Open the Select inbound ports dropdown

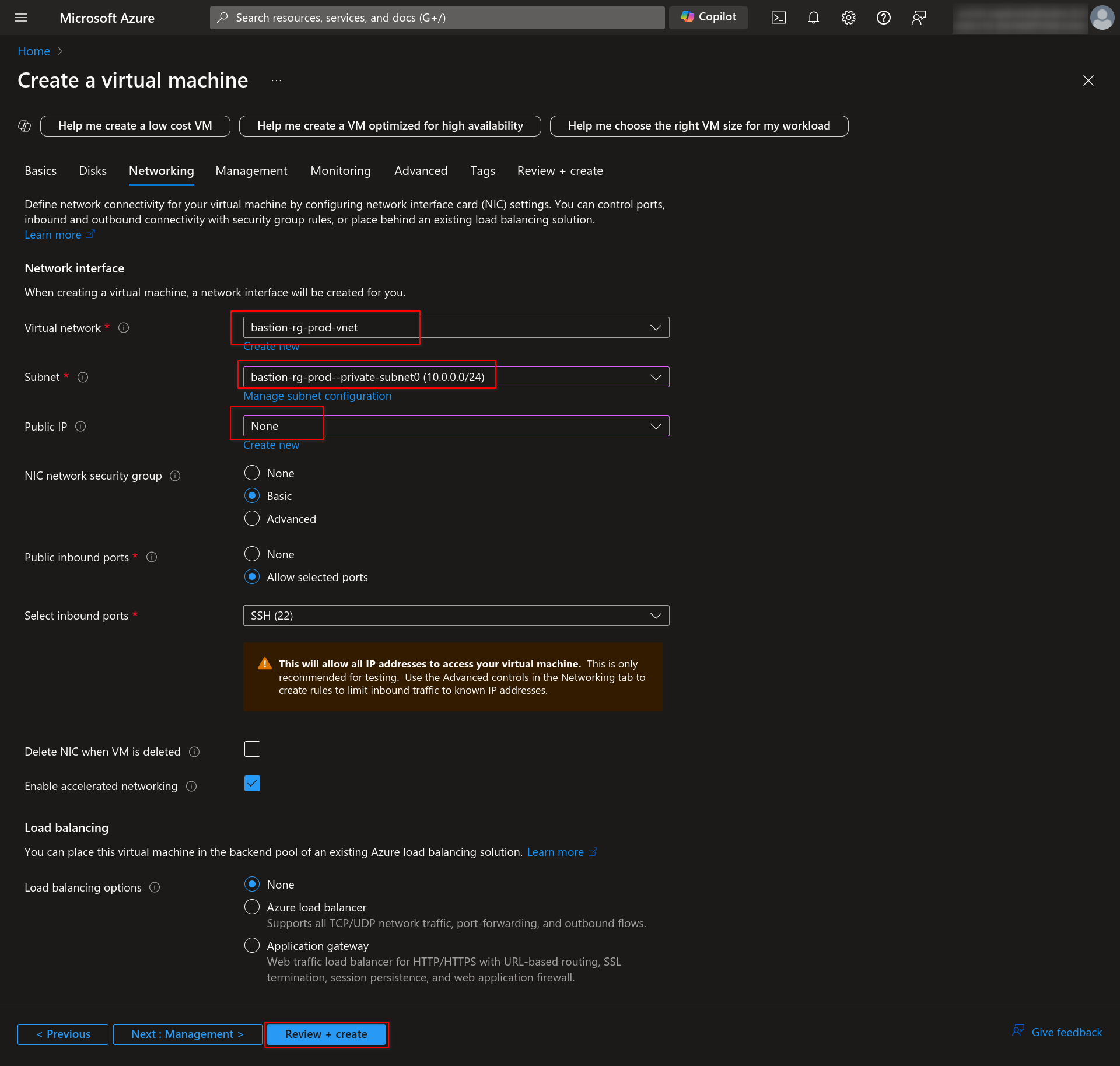(656, 615)
